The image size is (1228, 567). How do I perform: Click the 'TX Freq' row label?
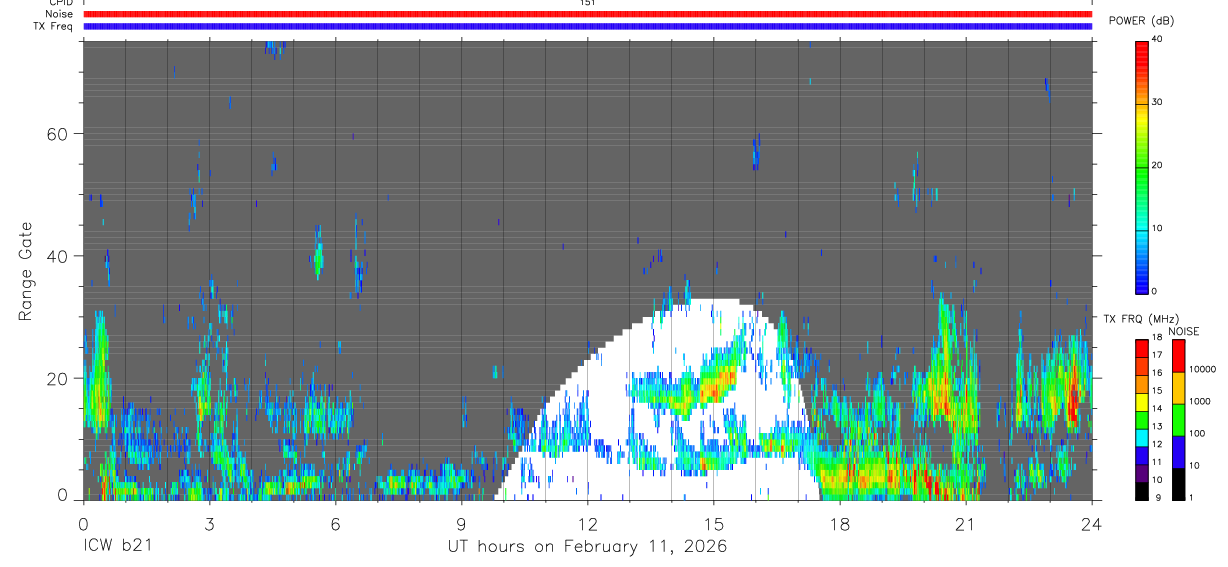[x=53, y=26]
